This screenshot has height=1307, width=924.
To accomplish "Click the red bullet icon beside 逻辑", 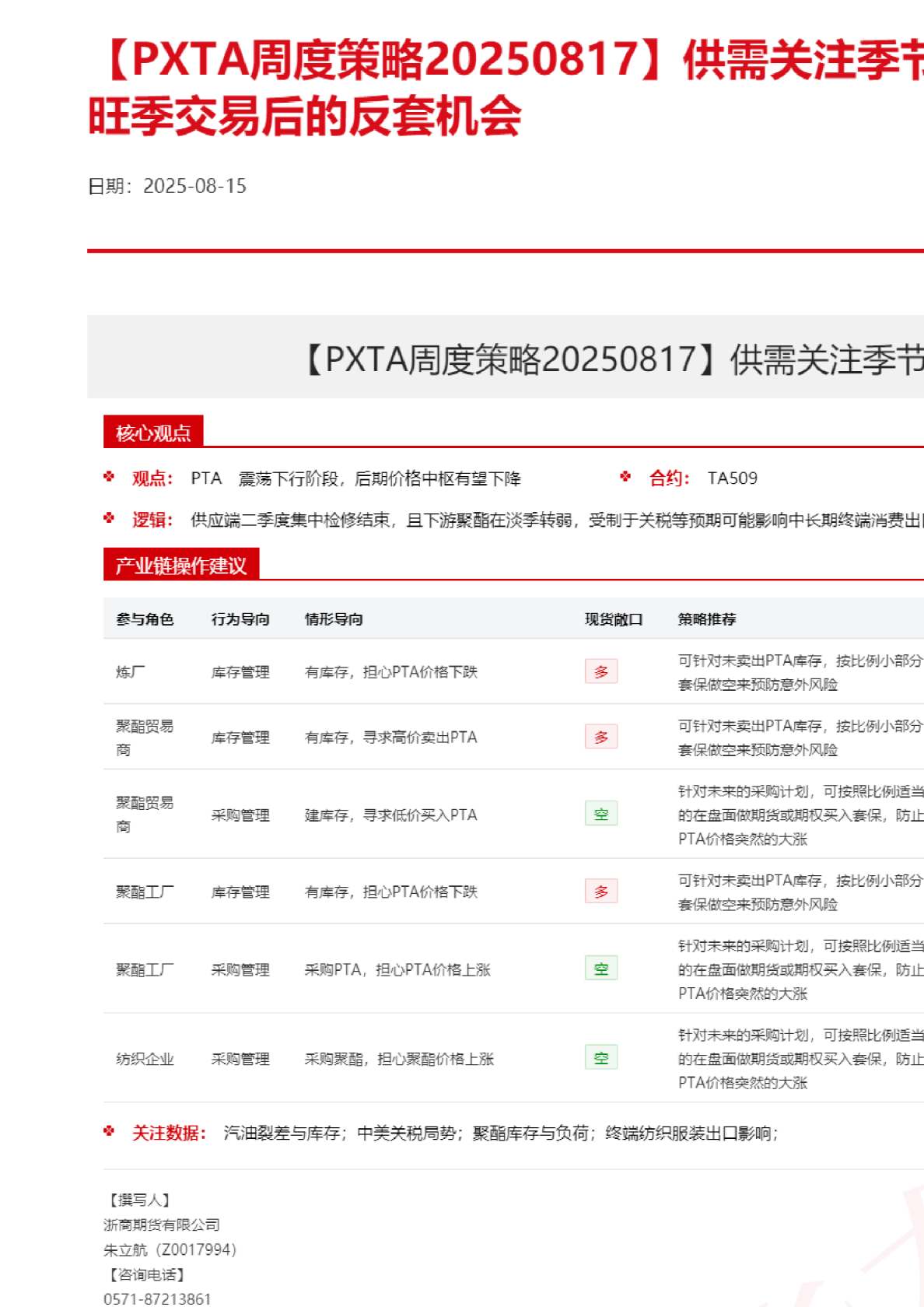I will tap(109, 518).
